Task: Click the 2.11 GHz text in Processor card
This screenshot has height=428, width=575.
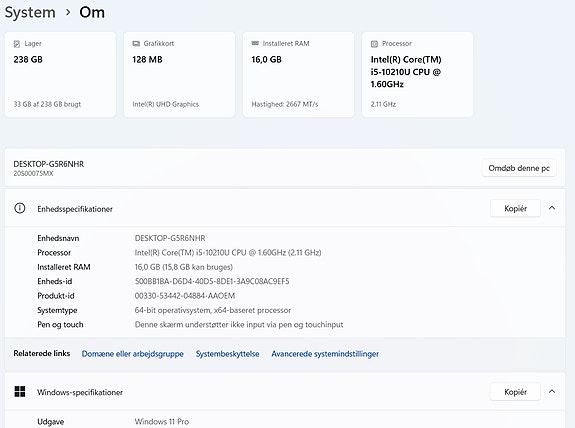Action: coord(383,104)
